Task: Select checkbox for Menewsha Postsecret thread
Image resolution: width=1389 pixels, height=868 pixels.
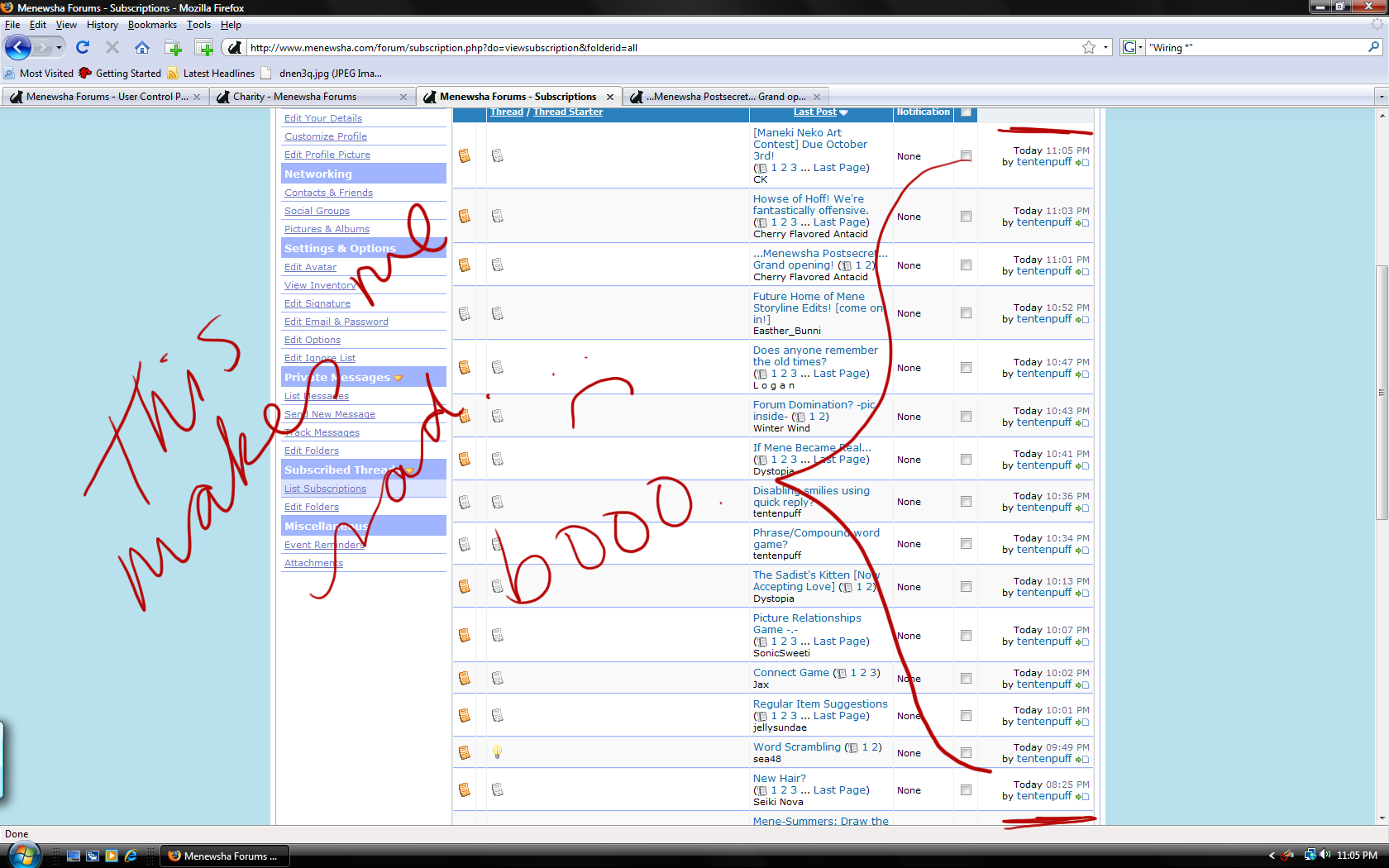Action: (966, 265)
